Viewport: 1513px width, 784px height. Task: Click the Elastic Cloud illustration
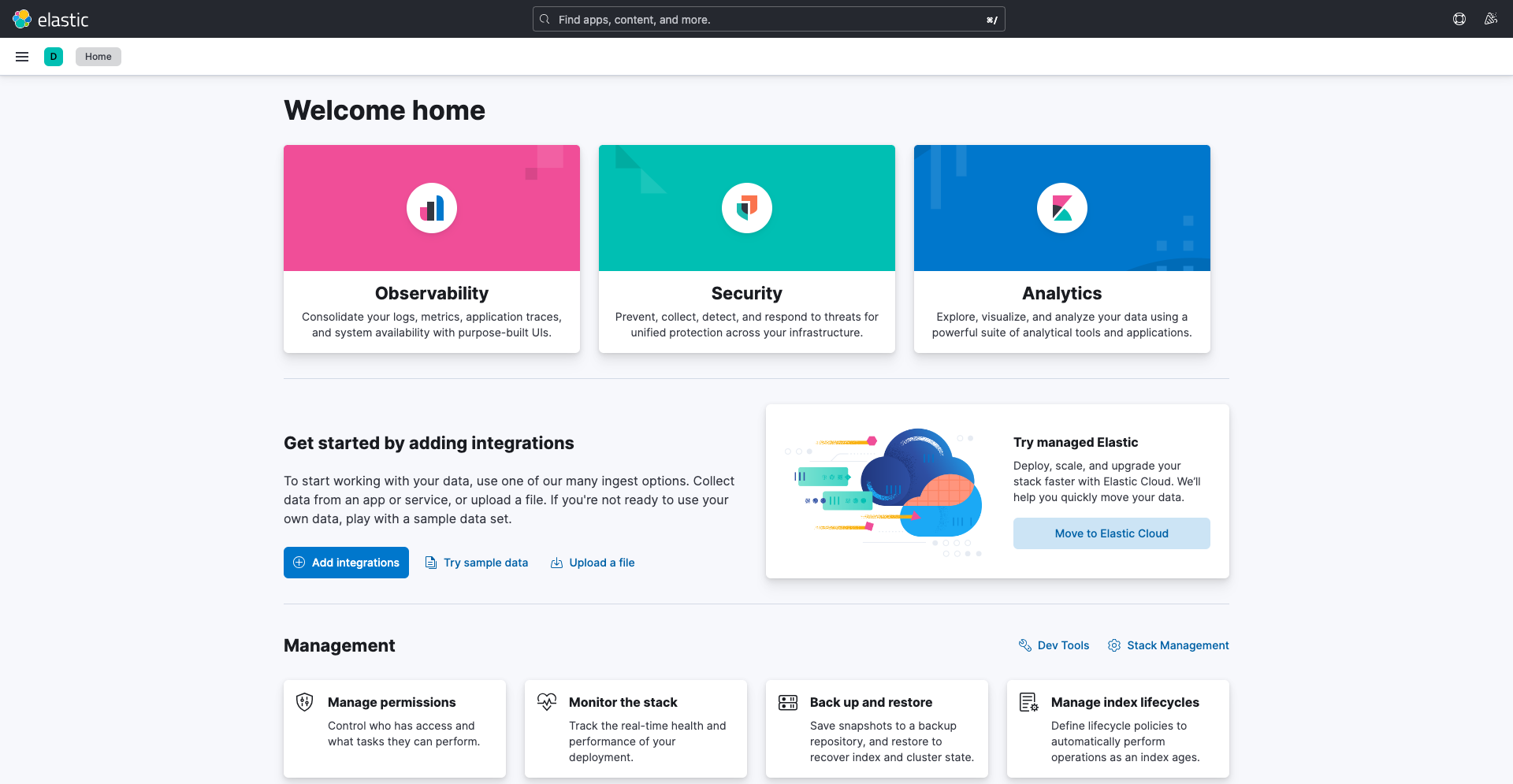click(x=884, y=492)
